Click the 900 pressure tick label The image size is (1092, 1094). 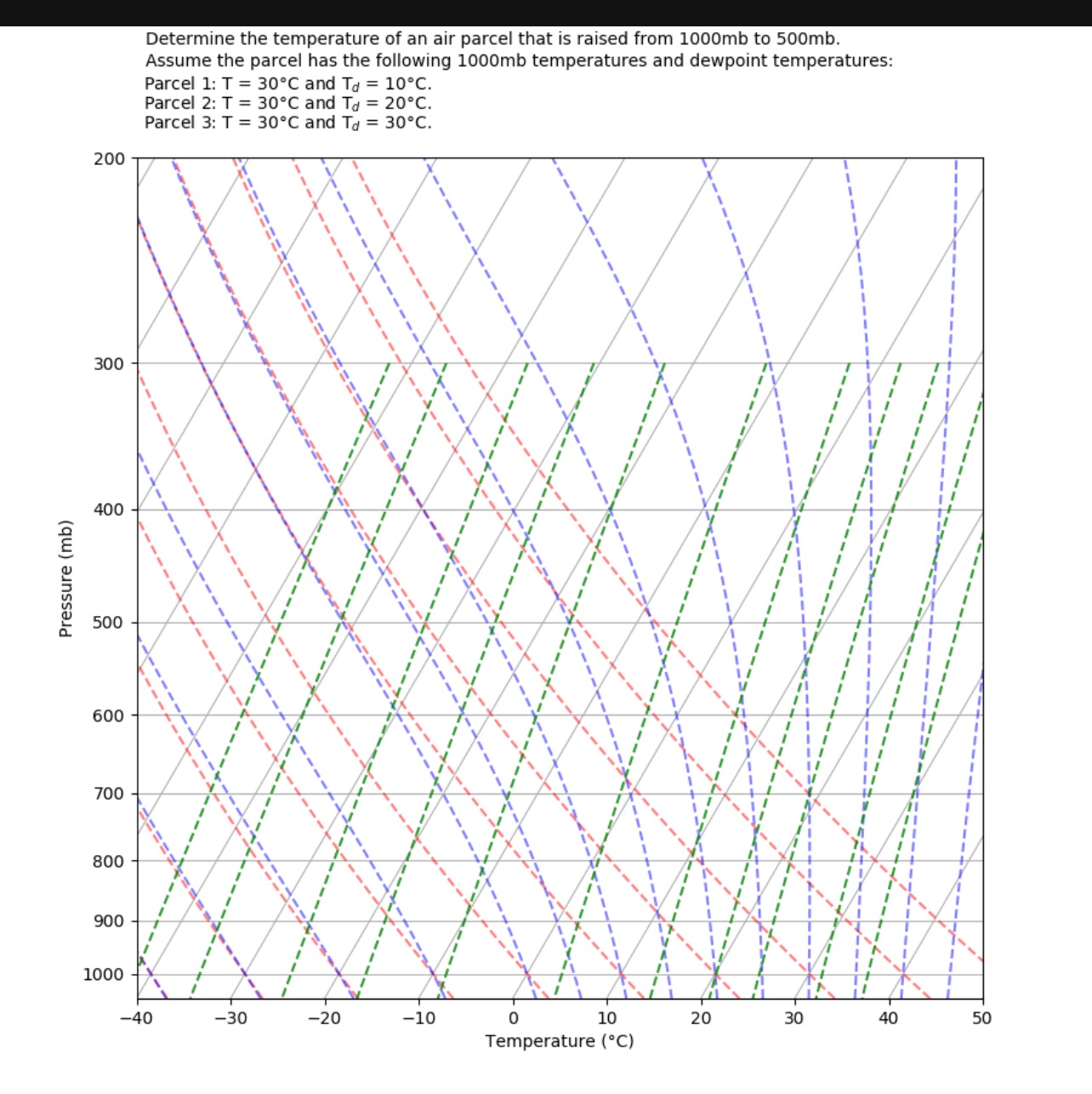108,921
